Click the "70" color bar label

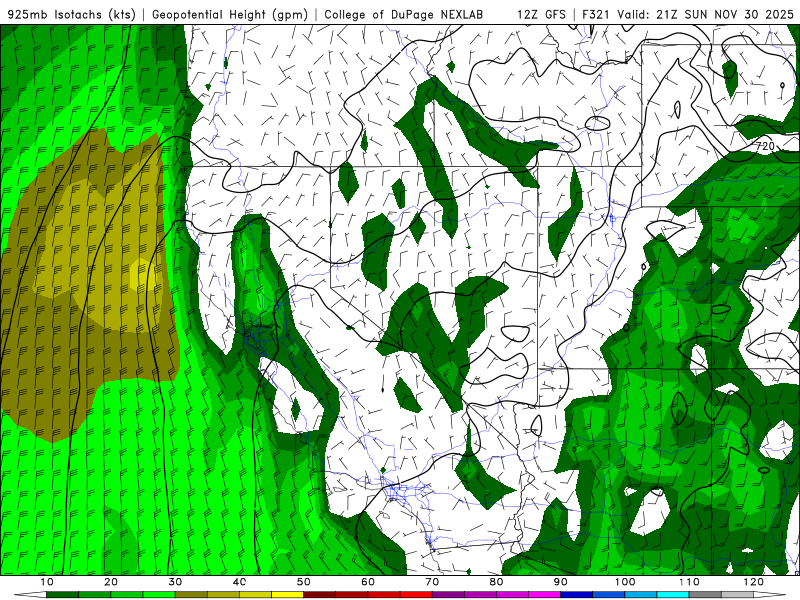432,582
